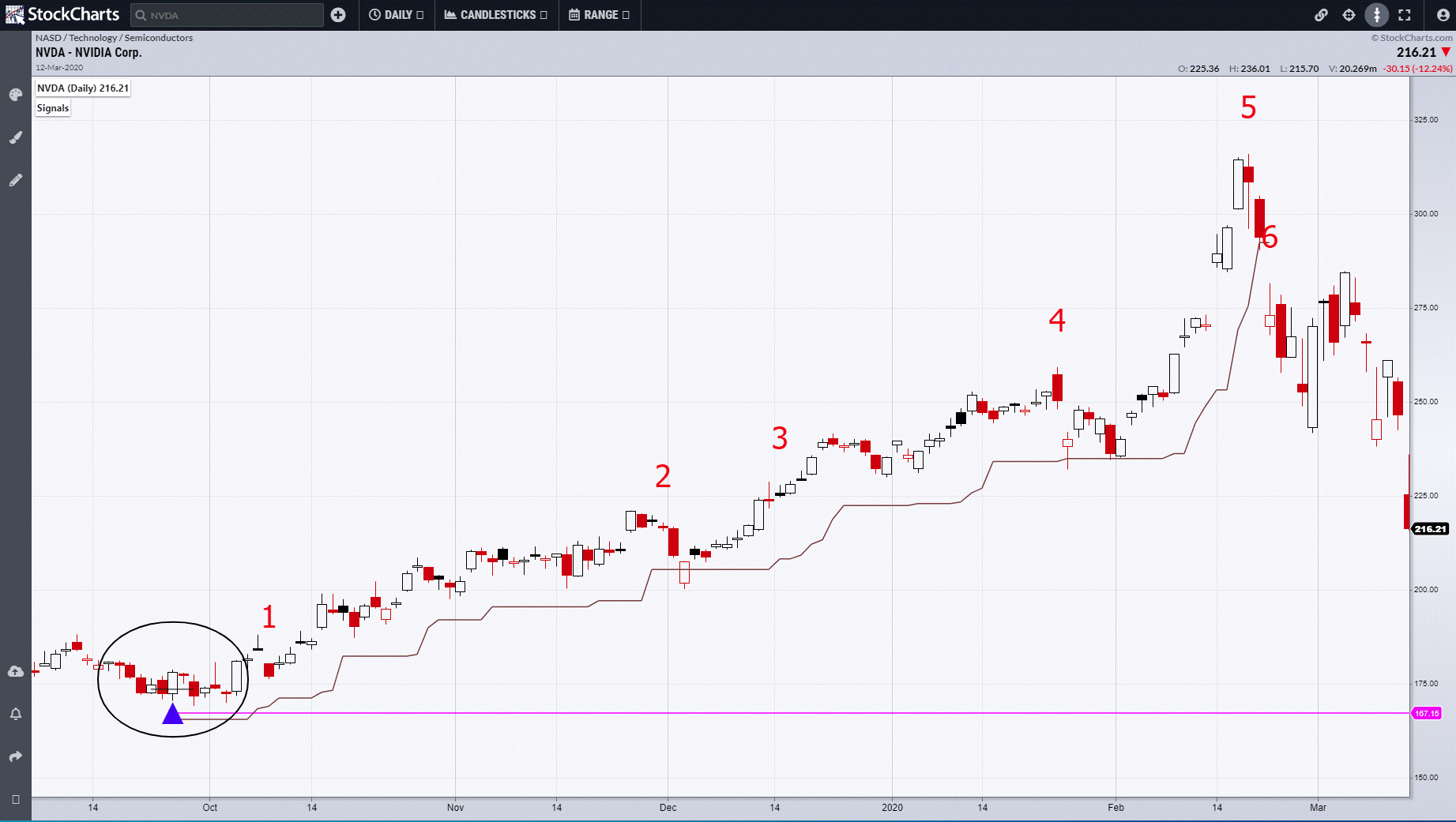
Task: Select the paintbrush tool in sidebar
Action: tap(16, 138)
